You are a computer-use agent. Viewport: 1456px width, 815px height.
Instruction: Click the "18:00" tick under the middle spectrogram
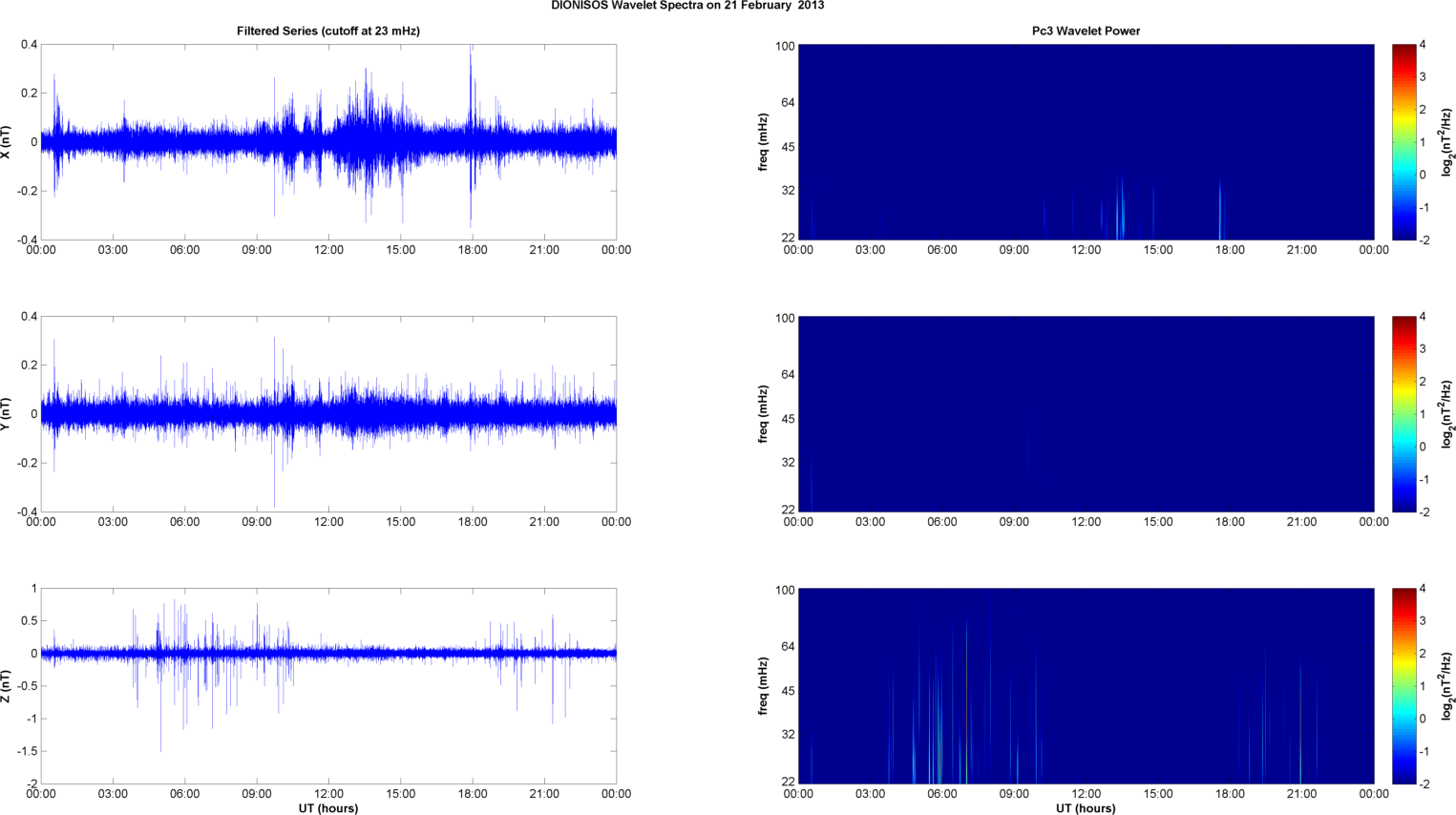pyautogui.click(x=1230, y=522)
